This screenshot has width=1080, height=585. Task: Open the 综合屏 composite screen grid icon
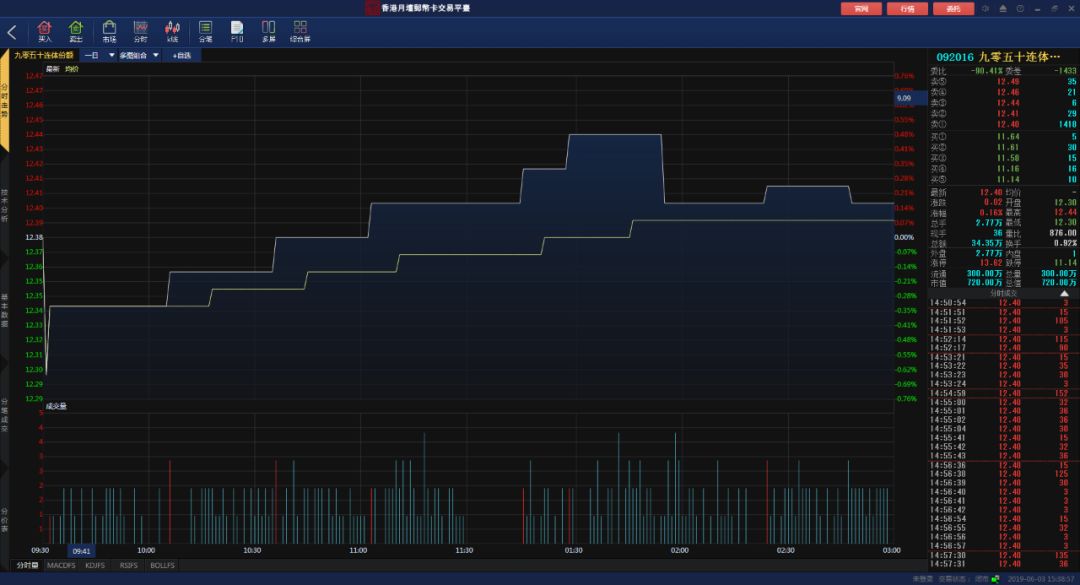tap(300, 31)
